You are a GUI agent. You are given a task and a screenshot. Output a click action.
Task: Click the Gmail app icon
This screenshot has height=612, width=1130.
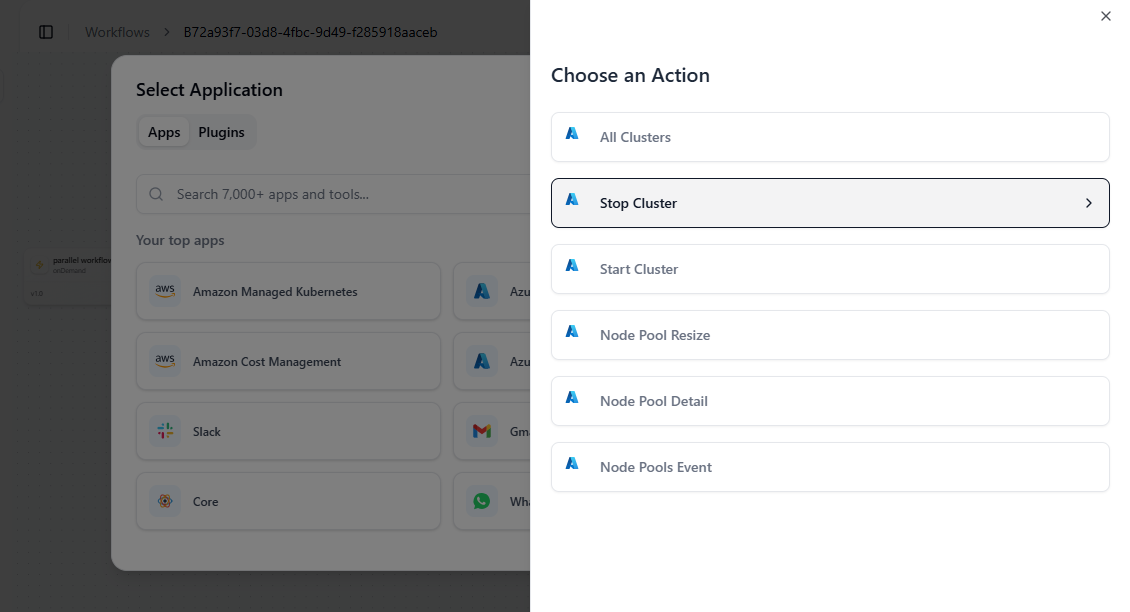pos(482,432)
